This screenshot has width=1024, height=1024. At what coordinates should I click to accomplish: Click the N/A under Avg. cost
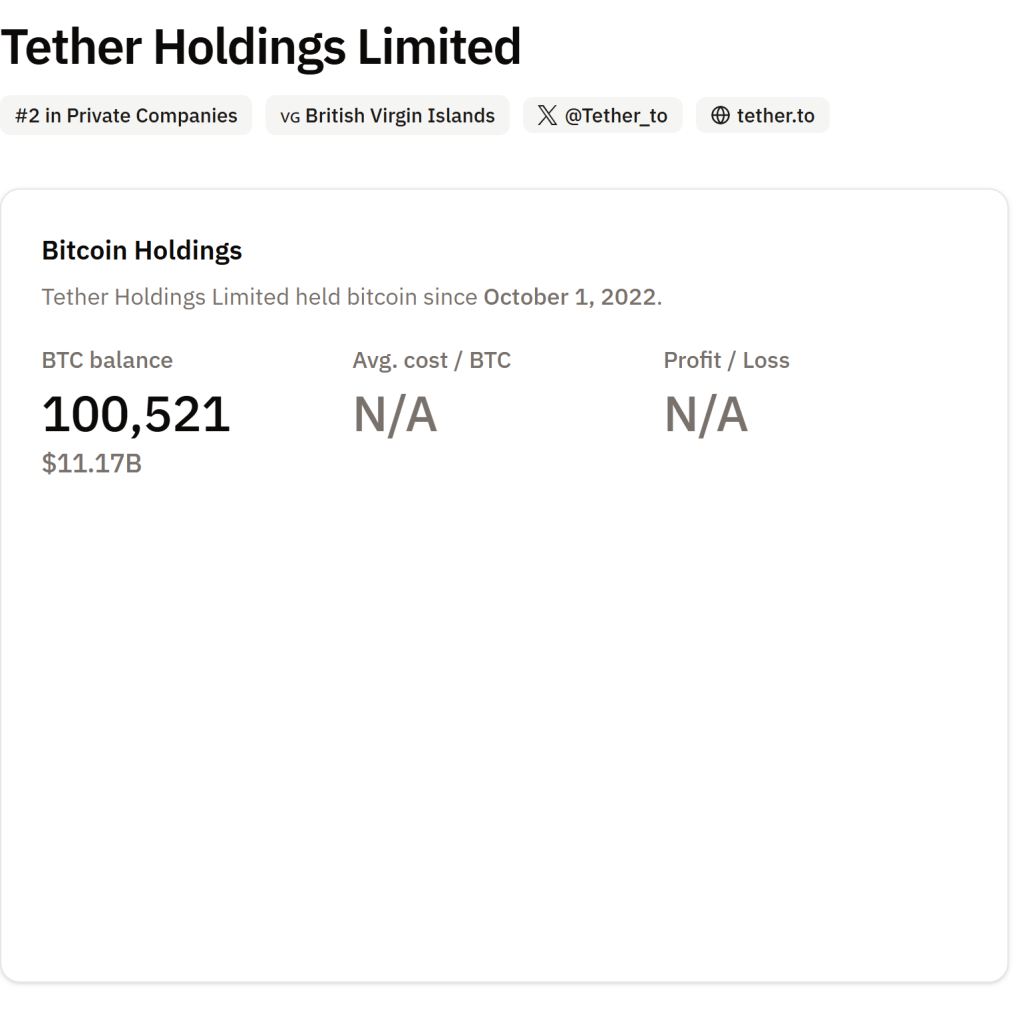click(395, 414)
